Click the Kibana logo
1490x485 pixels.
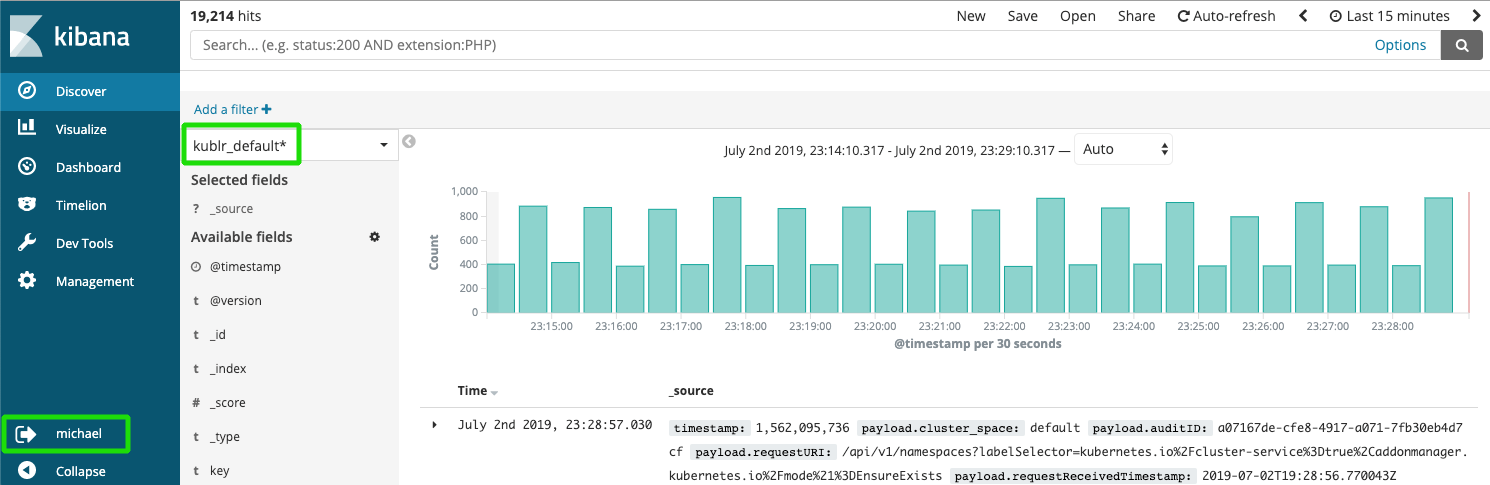click(70, 36)
